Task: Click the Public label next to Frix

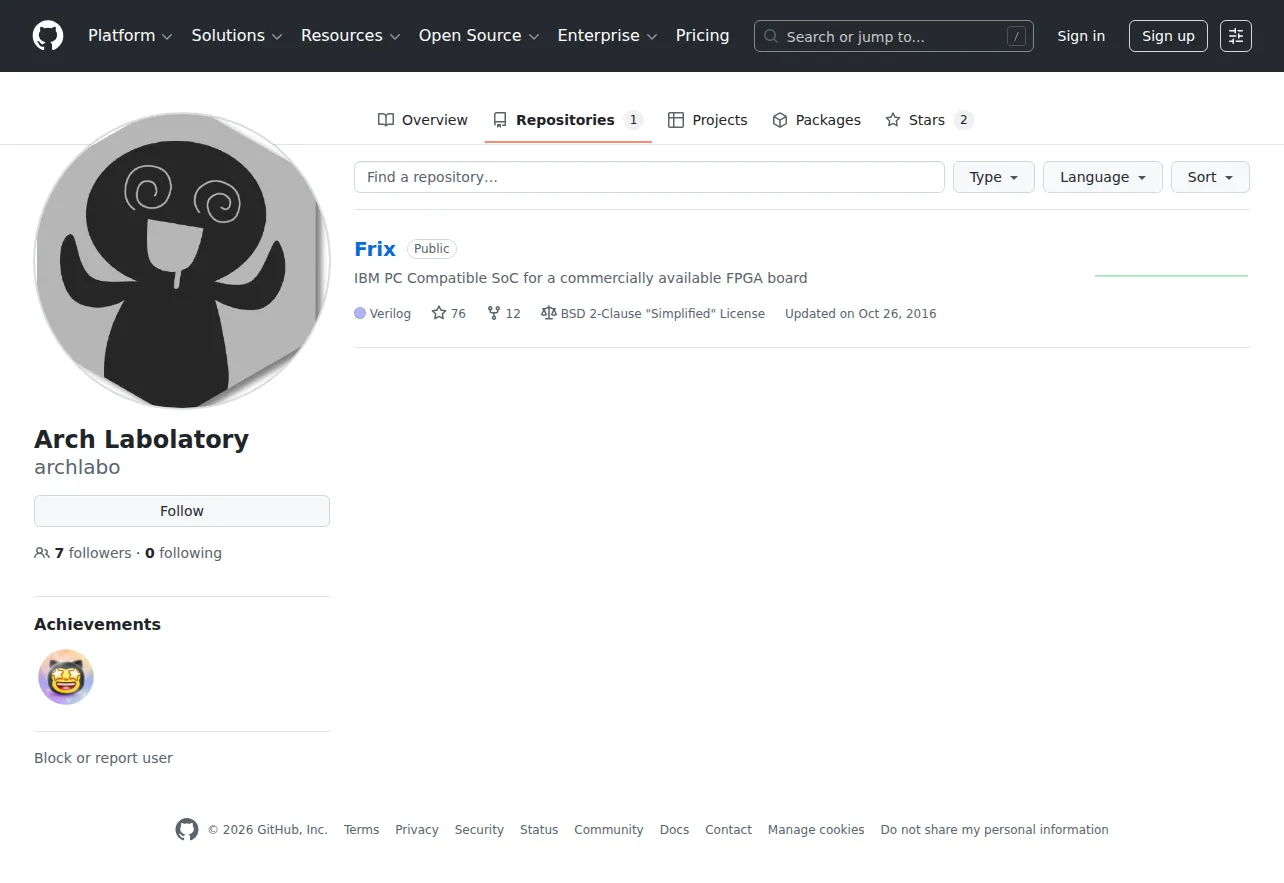Action: pos(432,249)
